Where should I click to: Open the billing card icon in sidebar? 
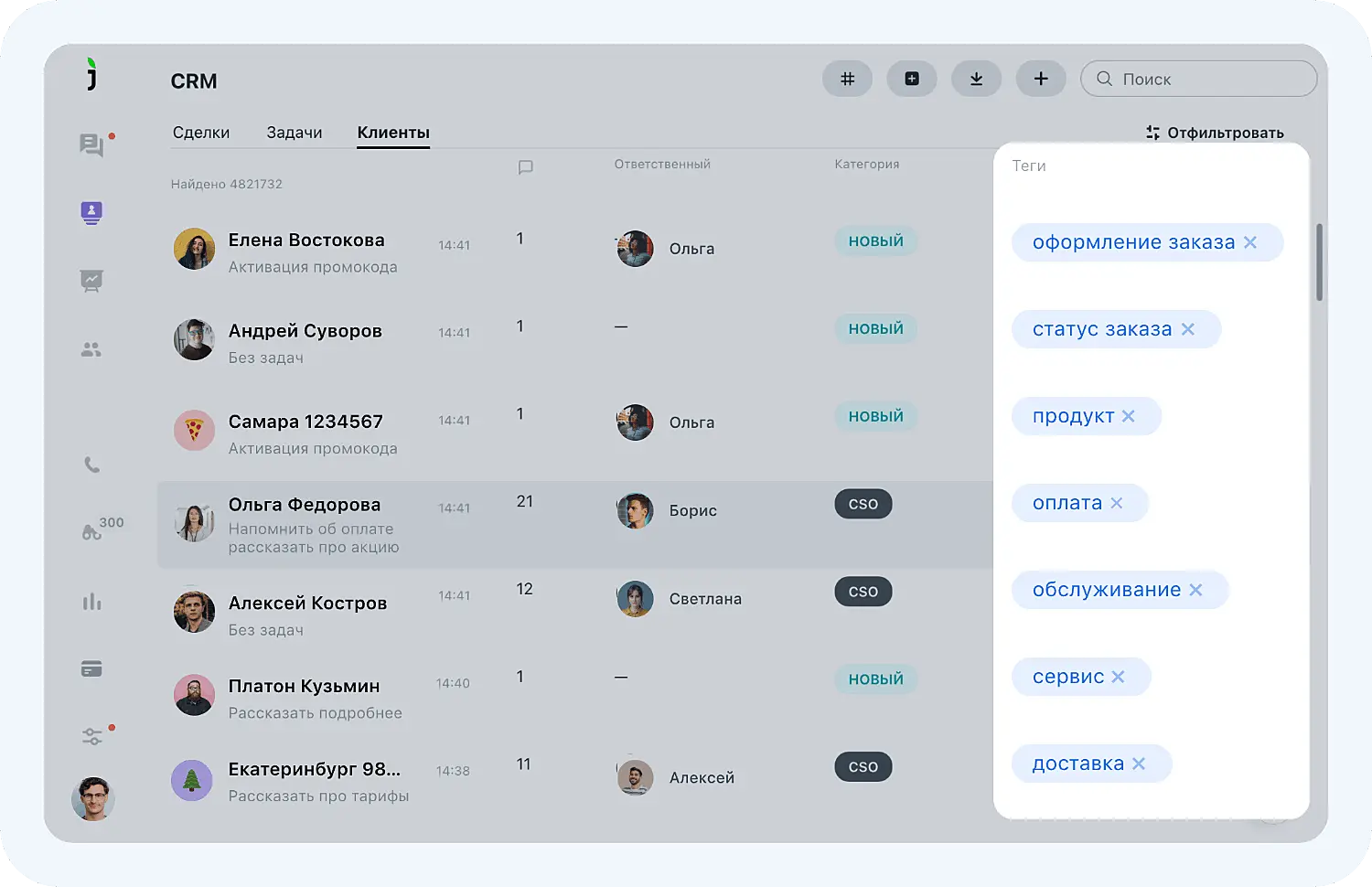pyautogui.click(x=91, y=668)
